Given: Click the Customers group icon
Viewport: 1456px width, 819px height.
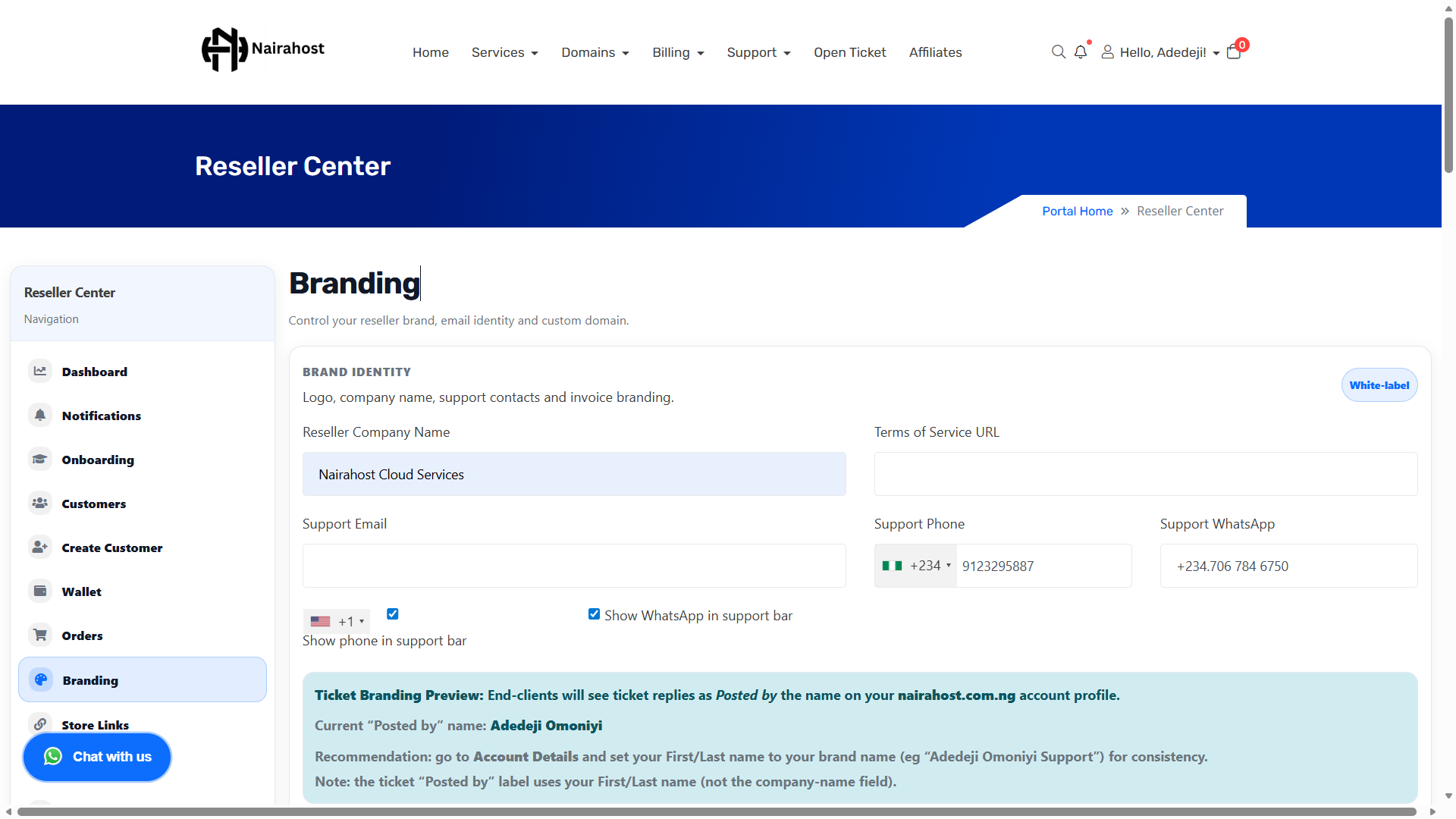Looking at the screenshot, I should point(40,504).
